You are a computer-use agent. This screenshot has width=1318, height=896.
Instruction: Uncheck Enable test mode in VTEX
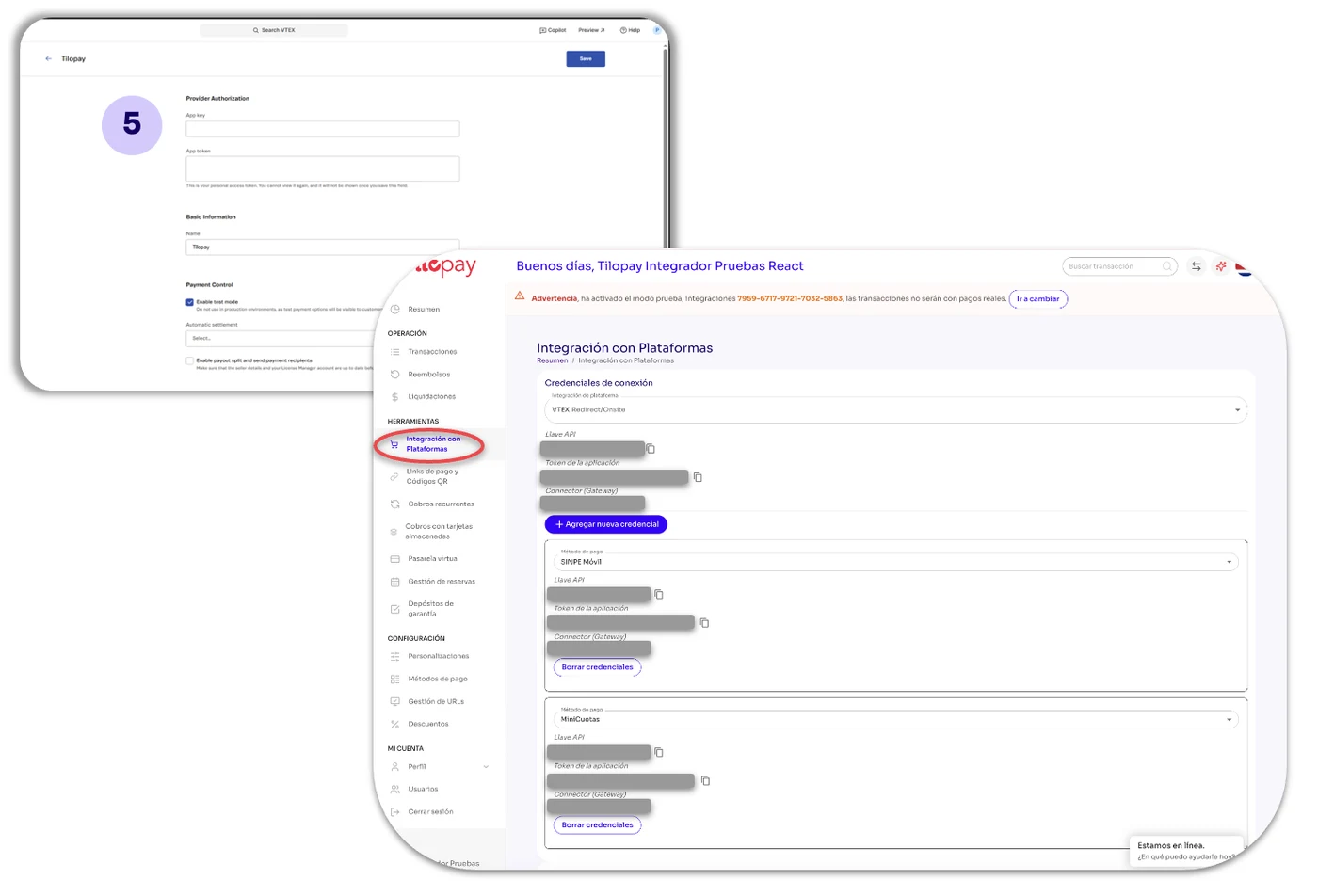coord(190,302)
